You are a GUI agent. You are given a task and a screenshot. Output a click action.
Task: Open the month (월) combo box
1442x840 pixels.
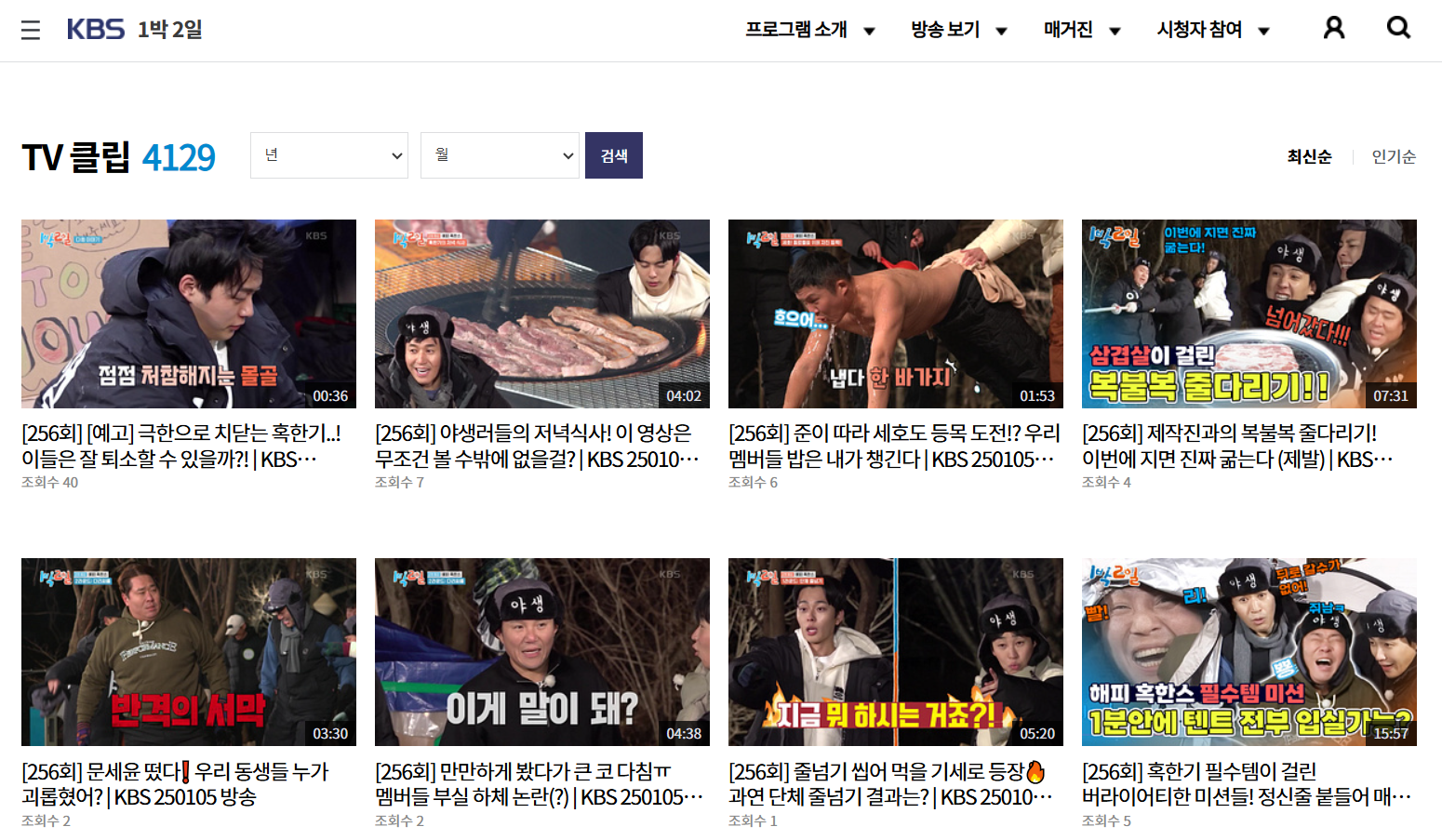point(500,155)
